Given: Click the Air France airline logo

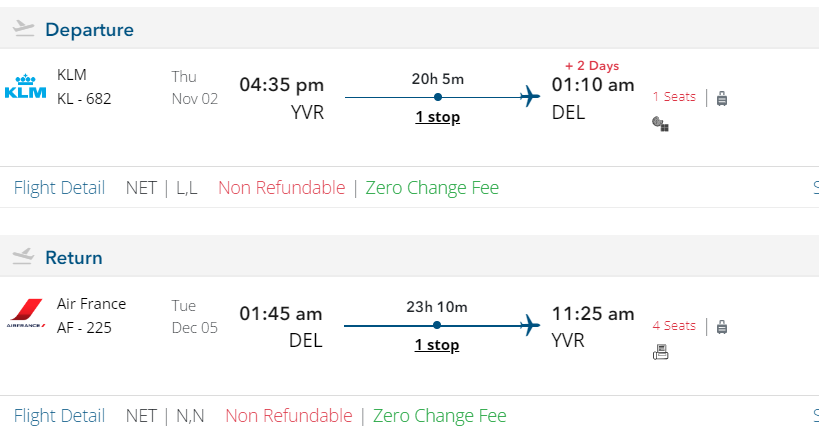Looking at the screenshot, I should tap(26, 313).
